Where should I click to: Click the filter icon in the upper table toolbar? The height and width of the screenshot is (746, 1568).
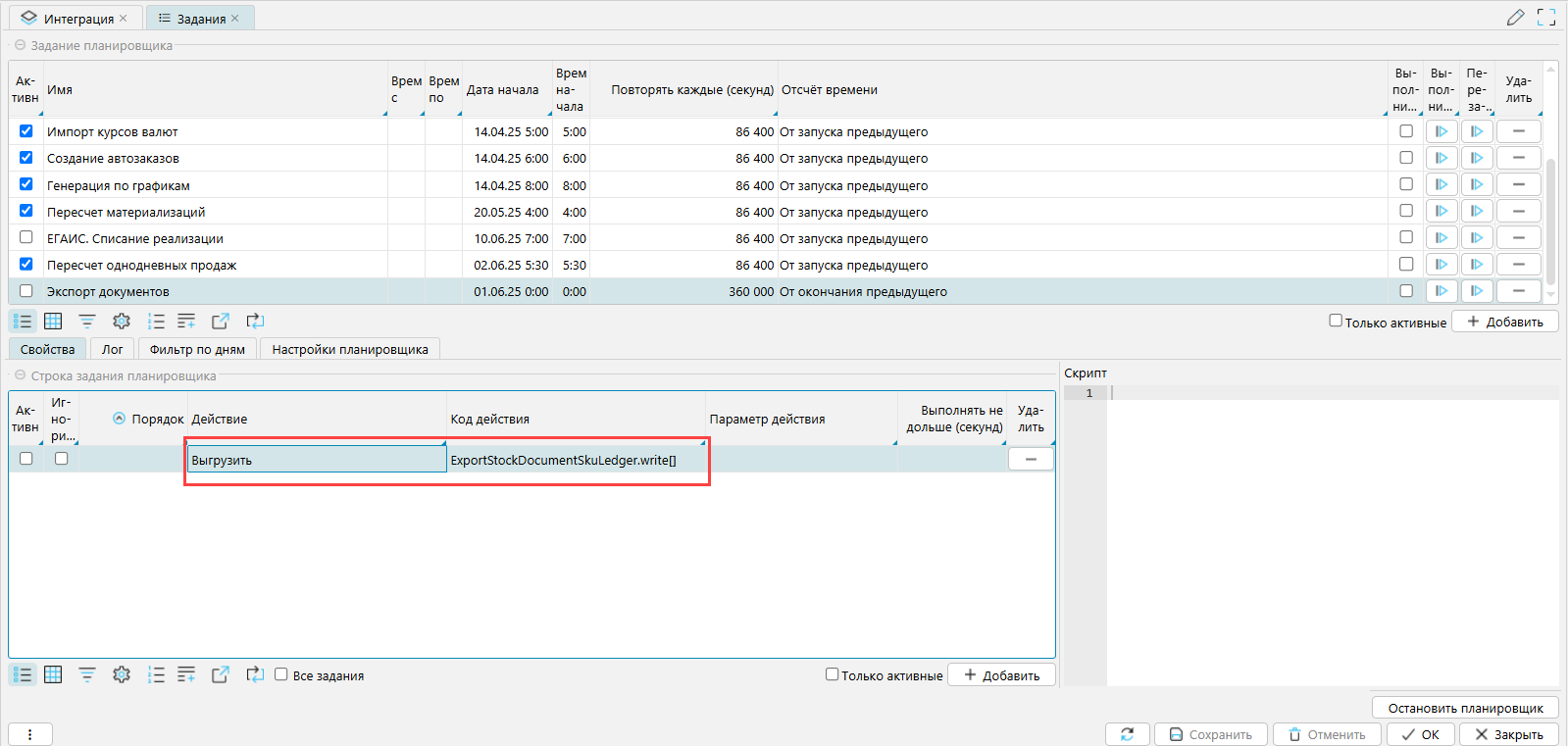click(x=87, y=322)
